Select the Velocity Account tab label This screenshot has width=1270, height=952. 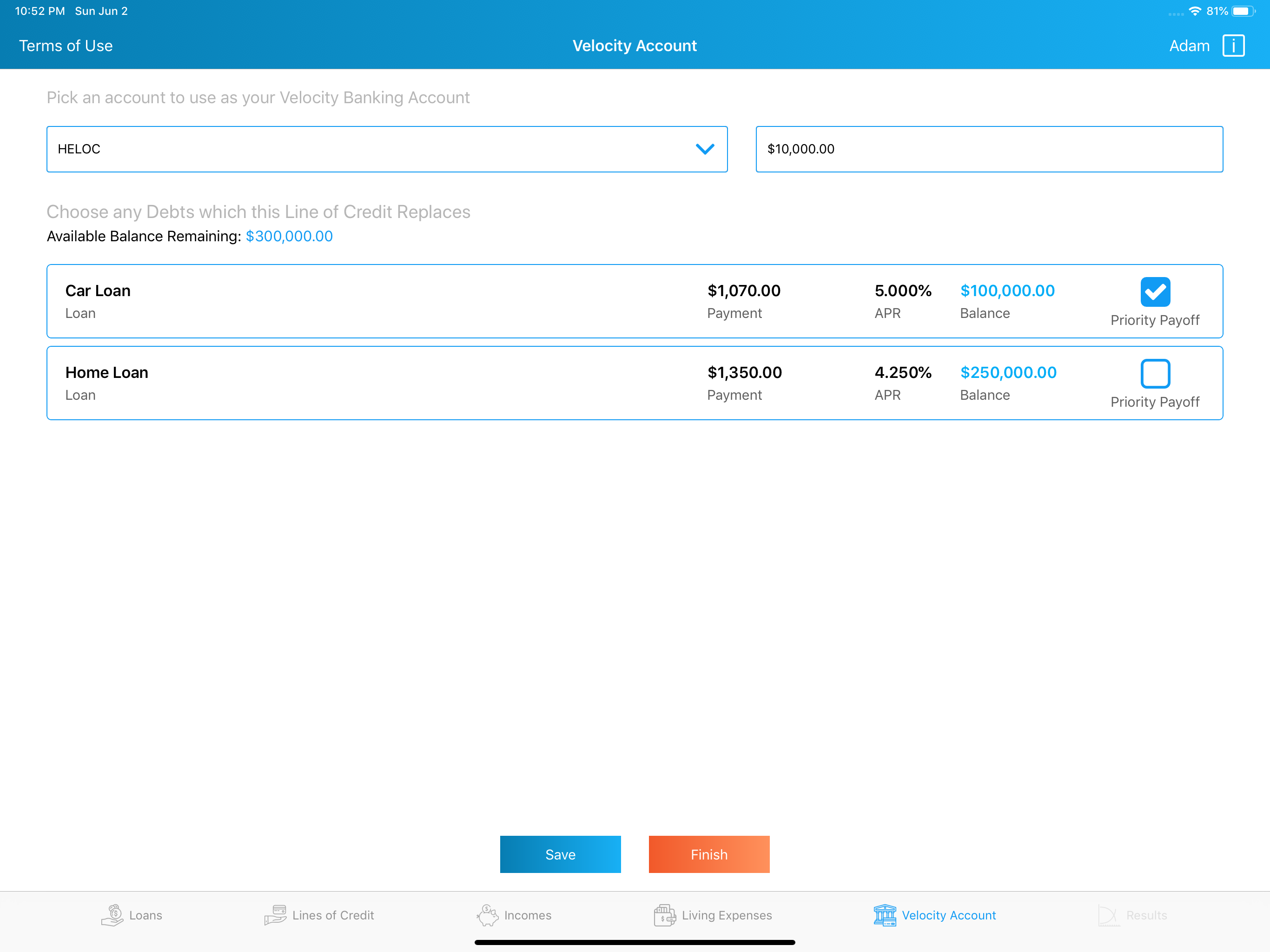(x=949, y=915)
